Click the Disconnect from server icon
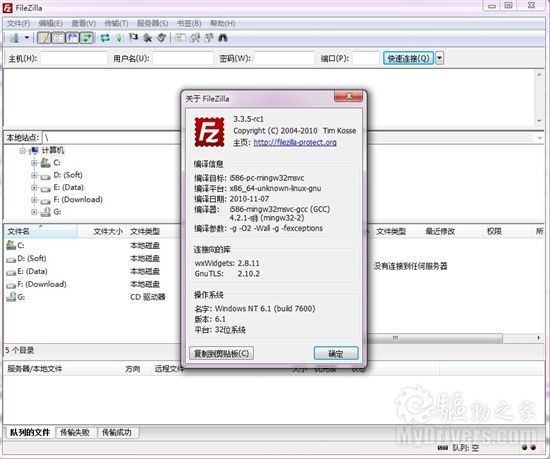This screenshot has height=459, width=550. [x=147, y=38]
